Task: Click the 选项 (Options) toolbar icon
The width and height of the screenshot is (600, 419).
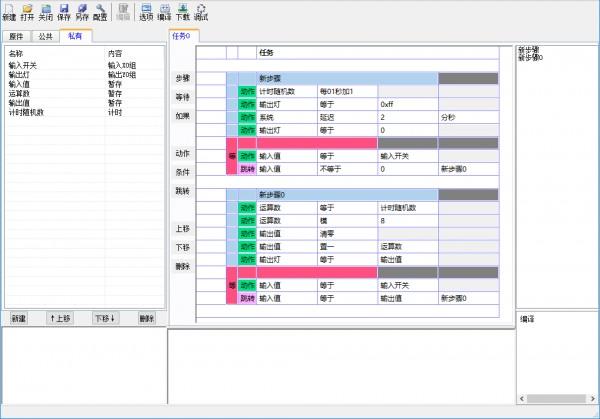Action: 146,12
